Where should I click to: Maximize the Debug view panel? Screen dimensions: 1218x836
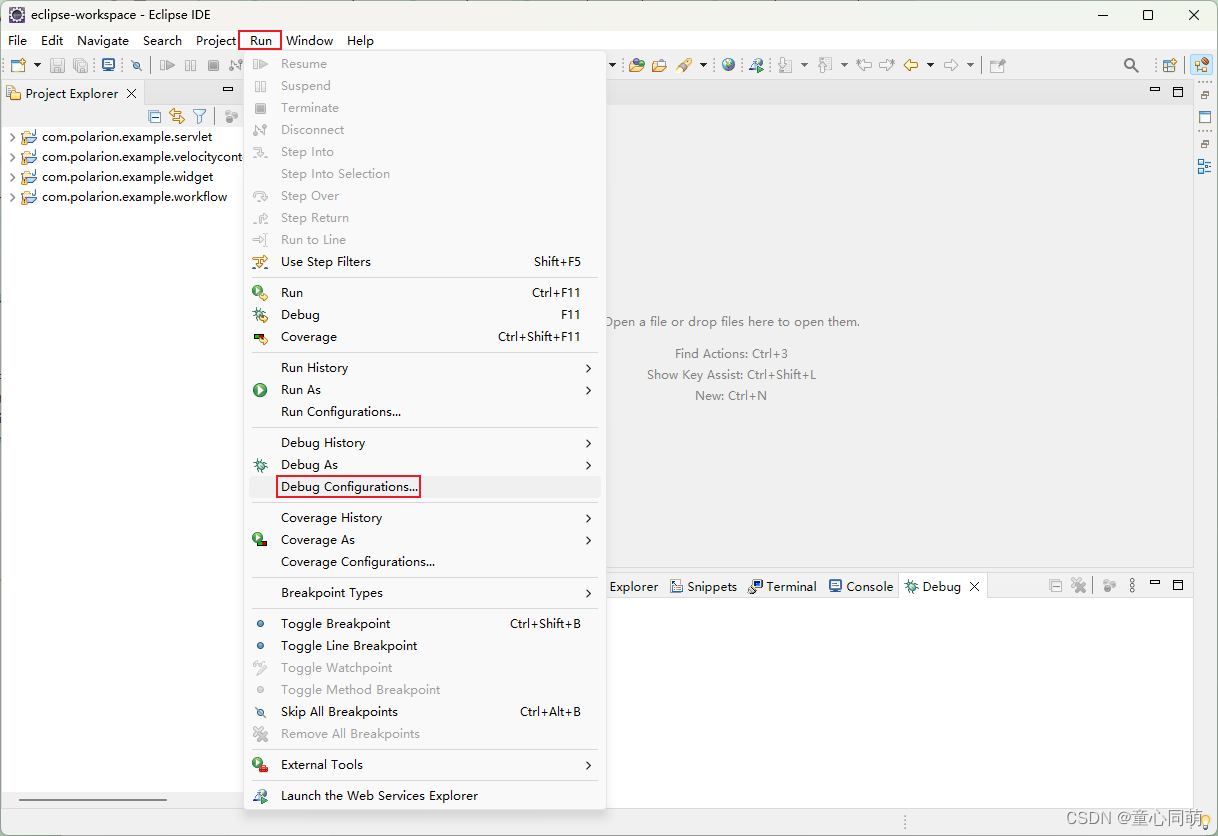click(1178, 585)
